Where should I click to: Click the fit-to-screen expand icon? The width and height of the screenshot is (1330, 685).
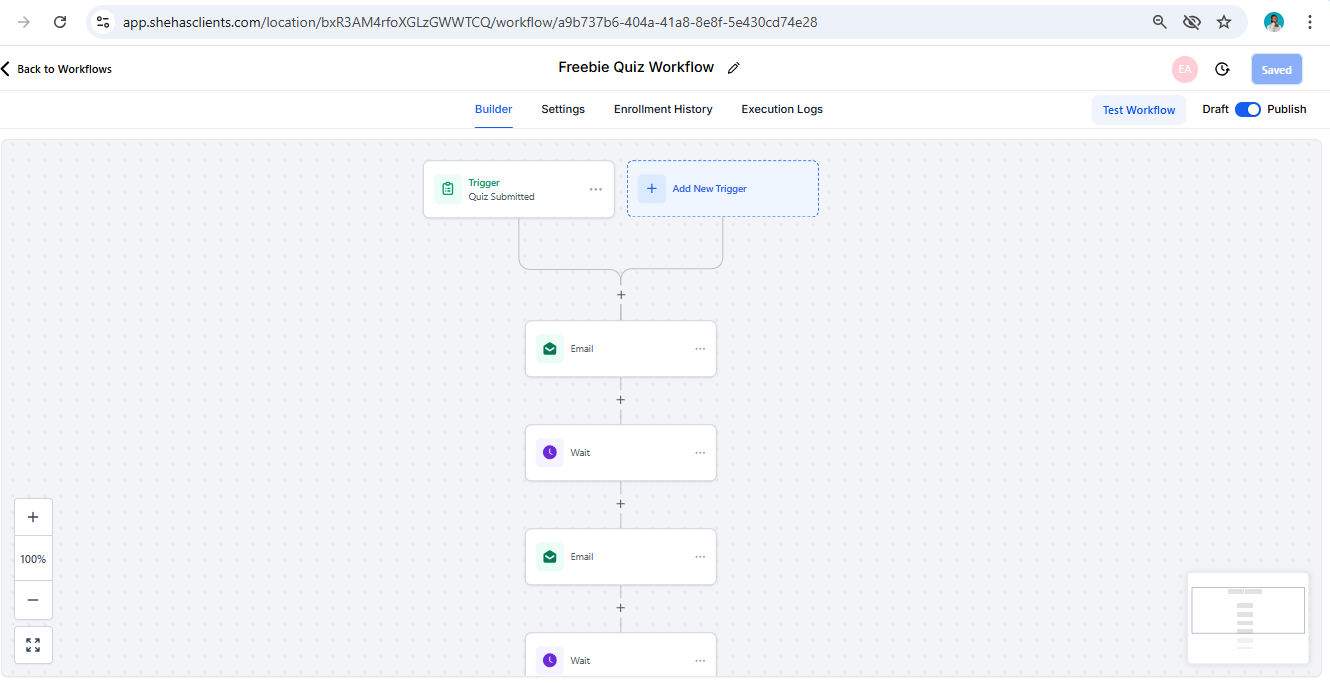[33, 645]
